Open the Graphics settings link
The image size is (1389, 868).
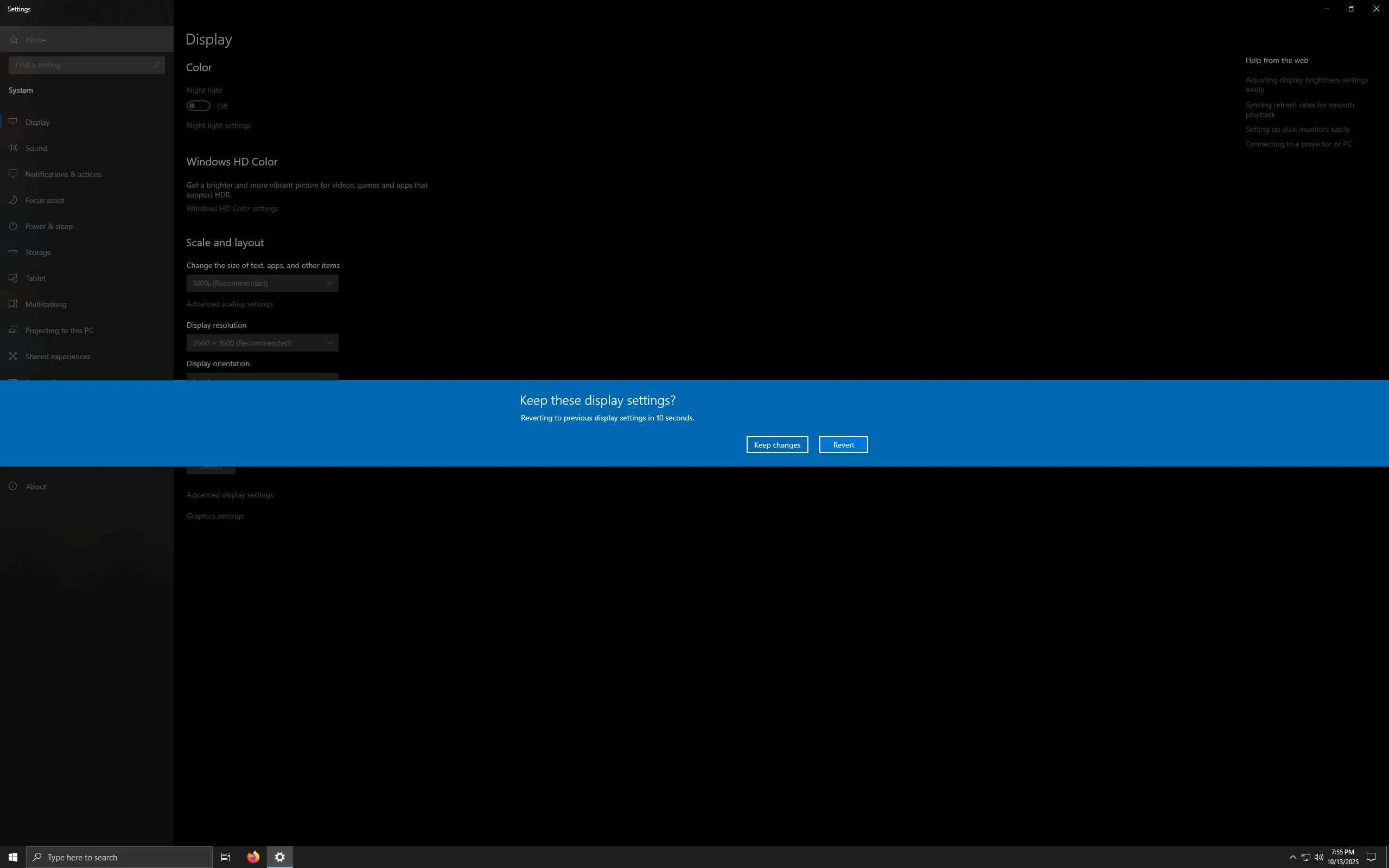click(x=215, y=516)
